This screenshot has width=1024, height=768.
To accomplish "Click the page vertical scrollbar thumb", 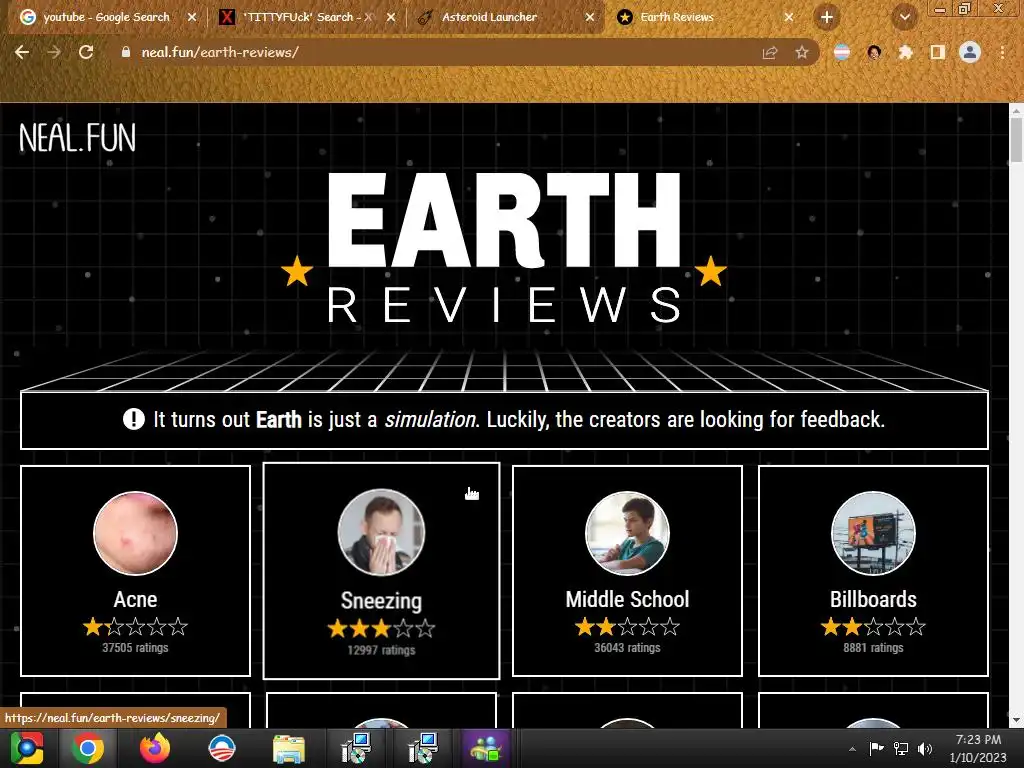I will click(x=1016, y=140).
